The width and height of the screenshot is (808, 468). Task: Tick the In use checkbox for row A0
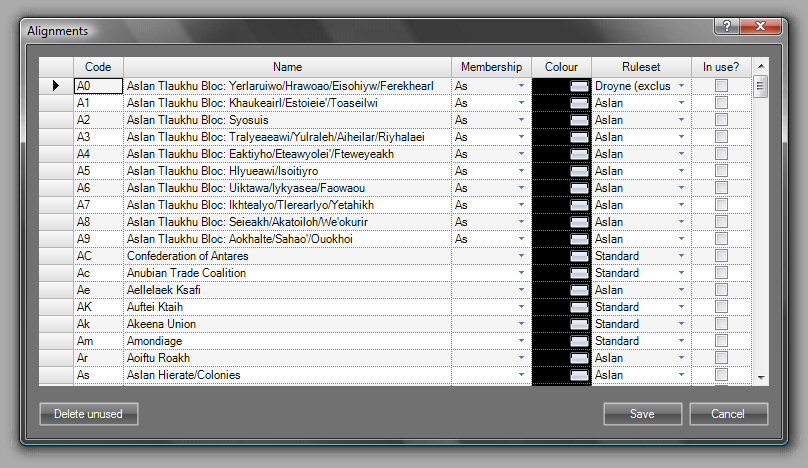(x=721, y=87)
